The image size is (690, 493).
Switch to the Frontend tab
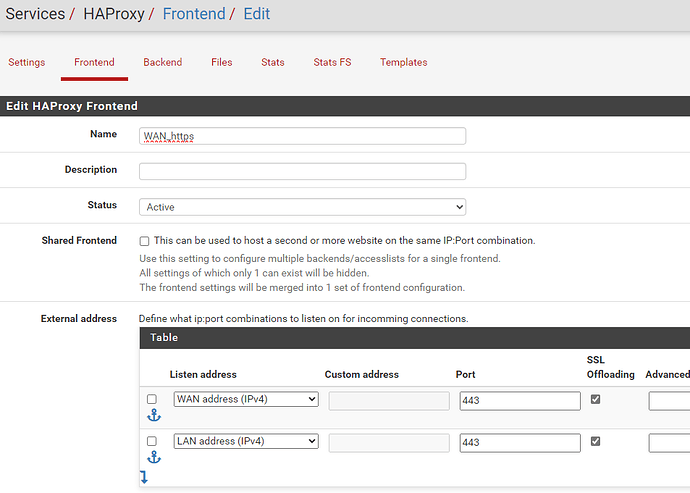[94, 62]
